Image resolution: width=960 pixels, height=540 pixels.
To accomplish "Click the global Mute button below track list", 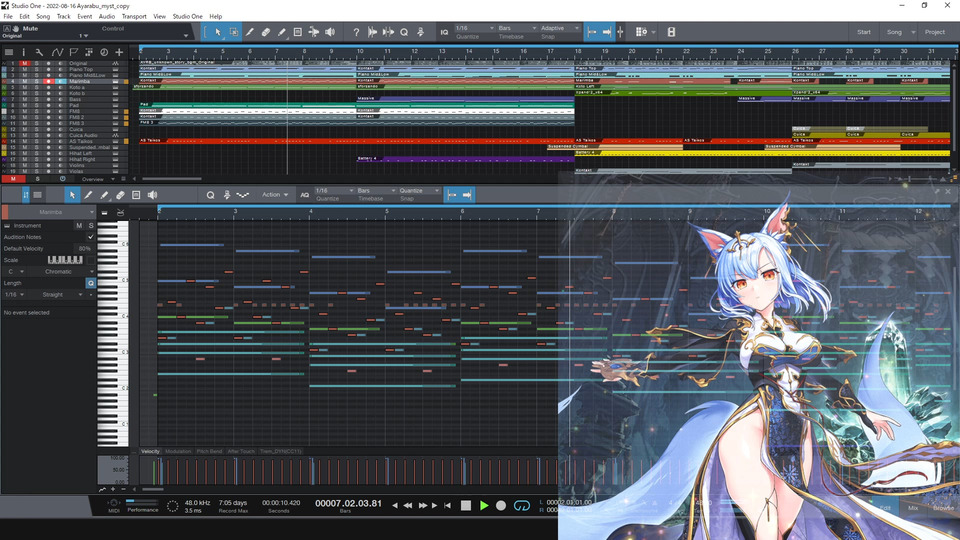I will coord(13,179).
